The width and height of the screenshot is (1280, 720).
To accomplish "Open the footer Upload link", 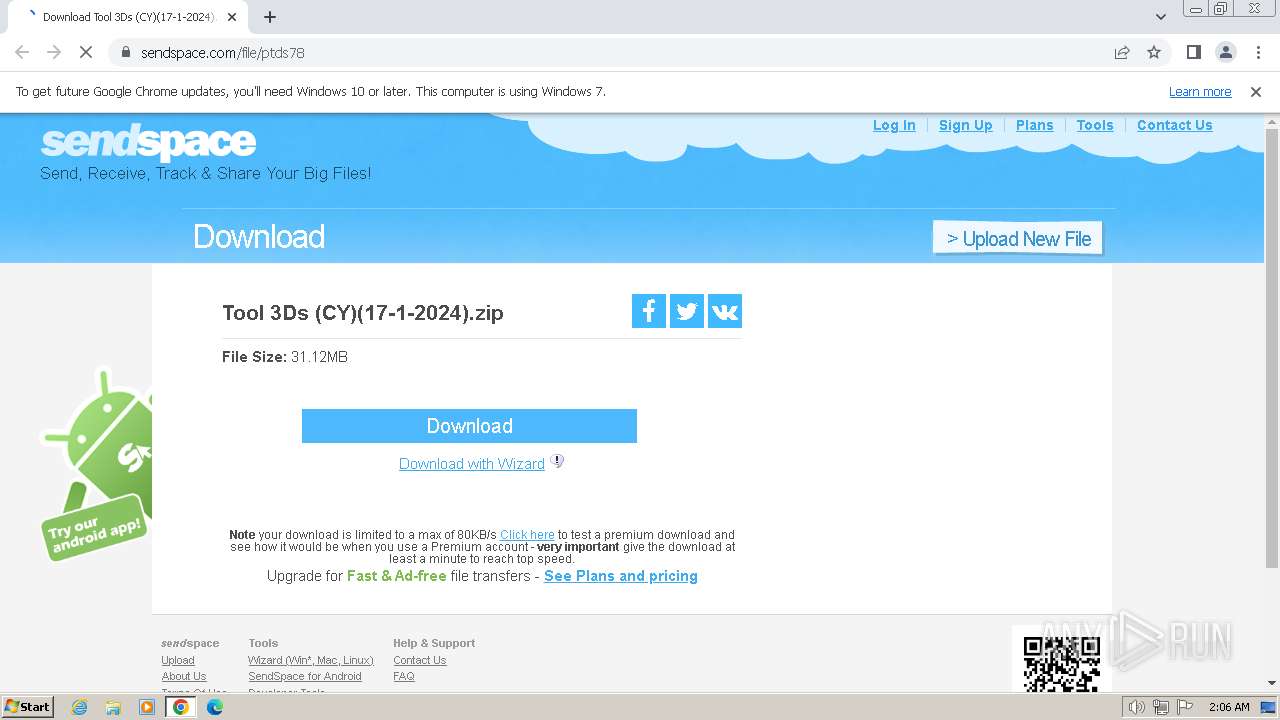I will click(178, 660).
